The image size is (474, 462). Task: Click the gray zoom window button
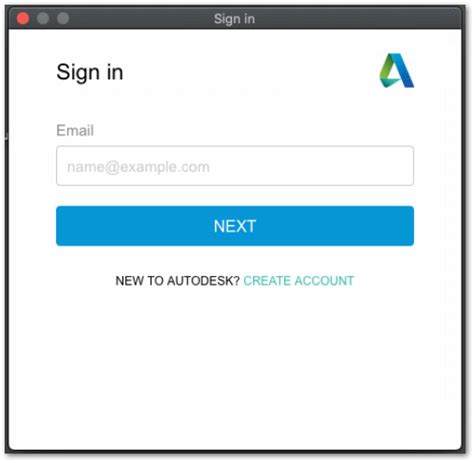tap(63, 18)
